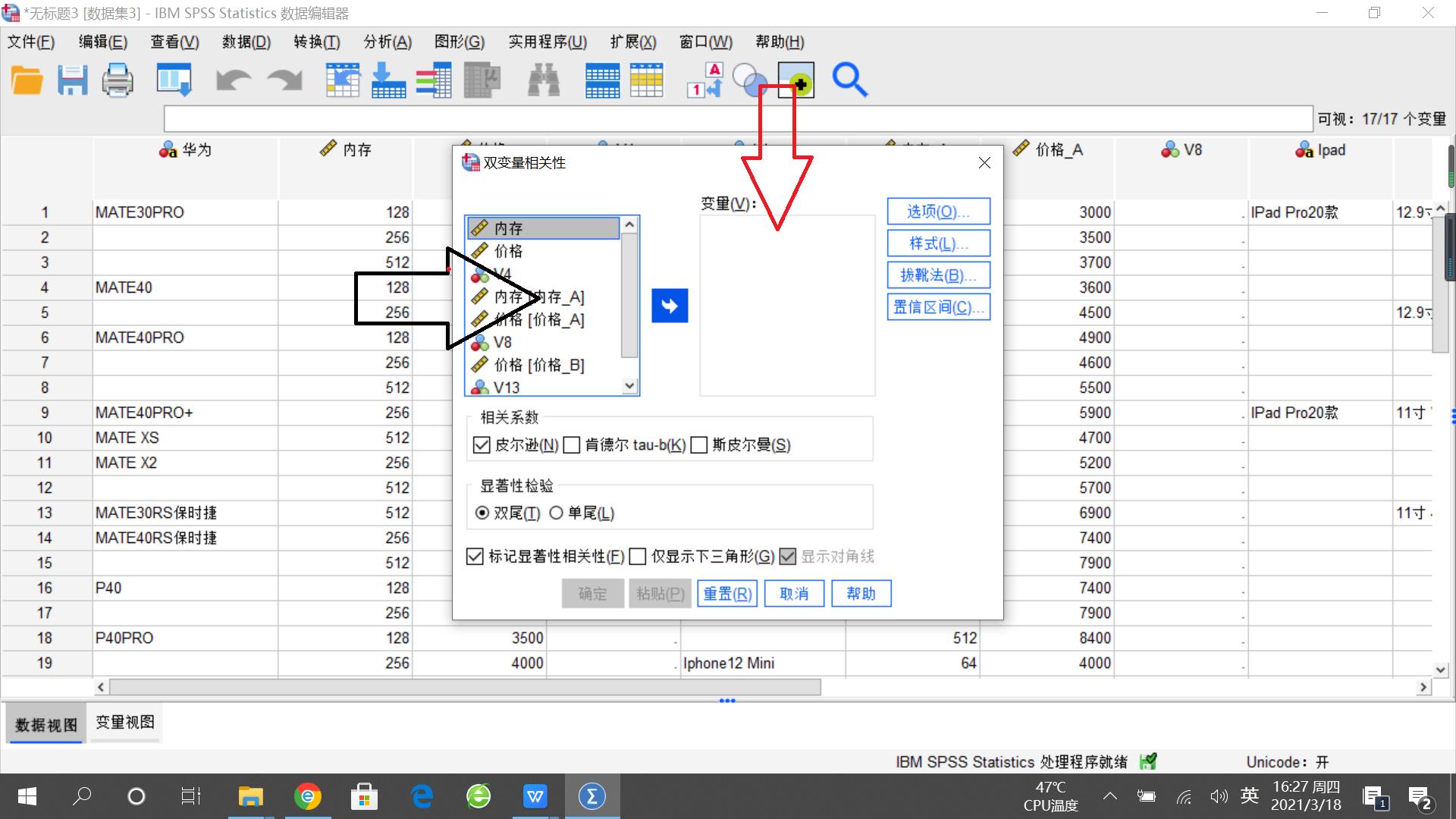The image size is (1456, 819).
Task: Show all variables plus icon
Action: click(796, 80)
